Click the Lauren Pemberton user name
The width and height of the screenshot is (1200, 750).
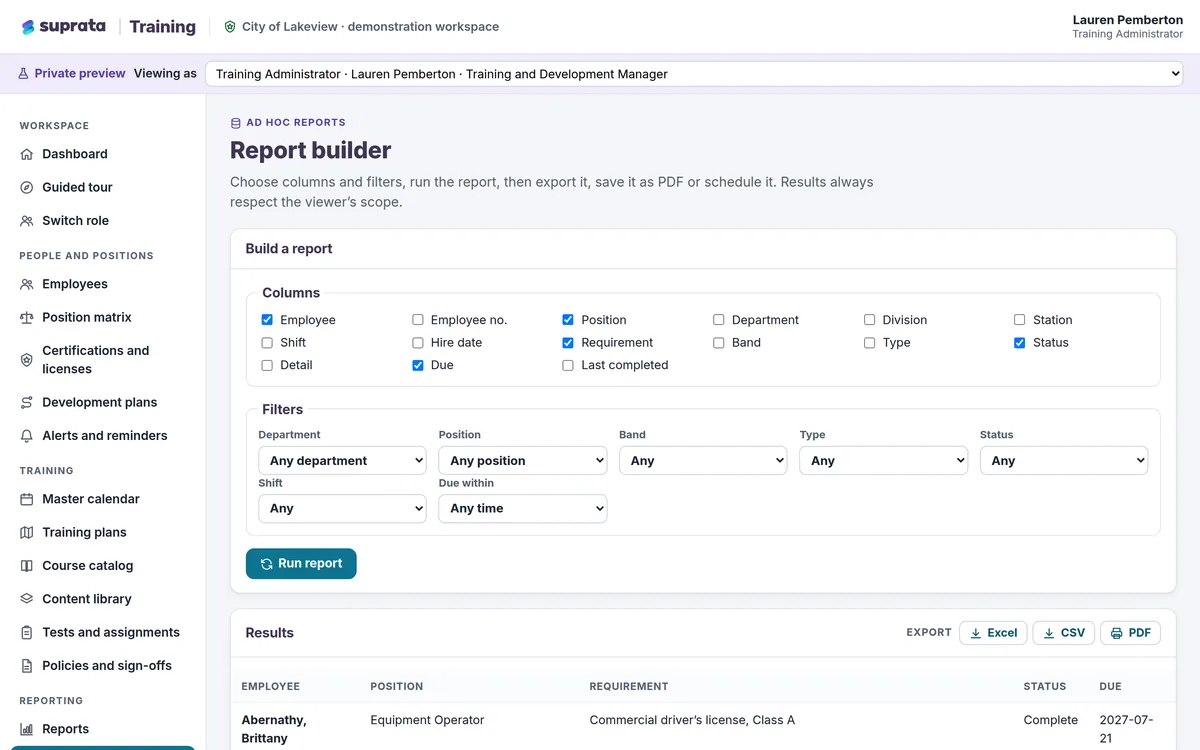(x=1128, y=20)
